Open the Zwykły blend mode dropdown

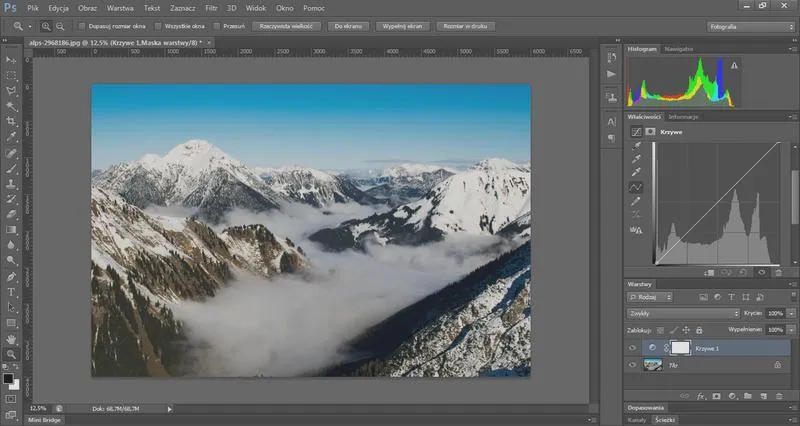[683, 313]
